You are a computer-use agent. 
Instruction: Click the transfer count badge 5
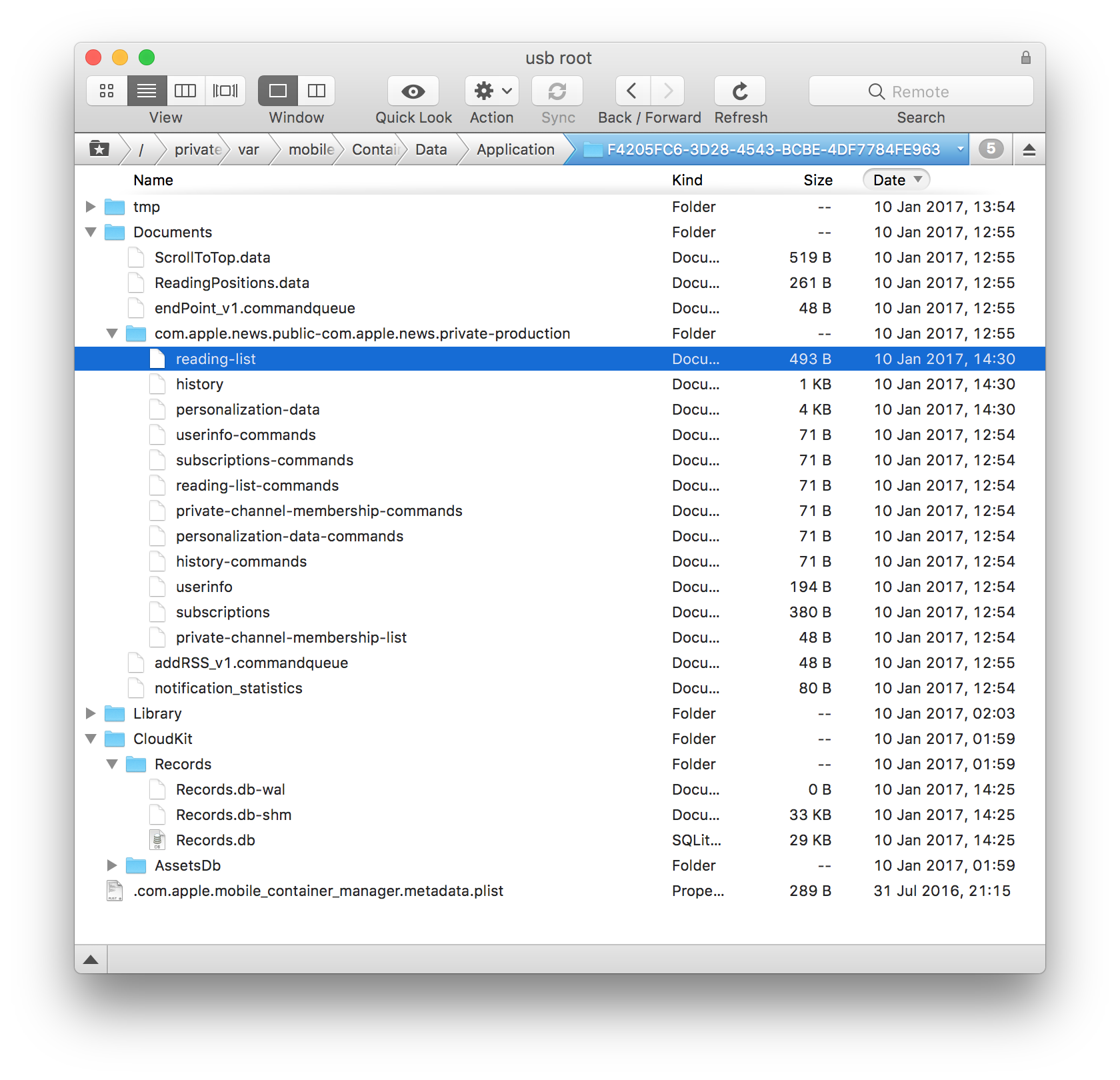991,149
